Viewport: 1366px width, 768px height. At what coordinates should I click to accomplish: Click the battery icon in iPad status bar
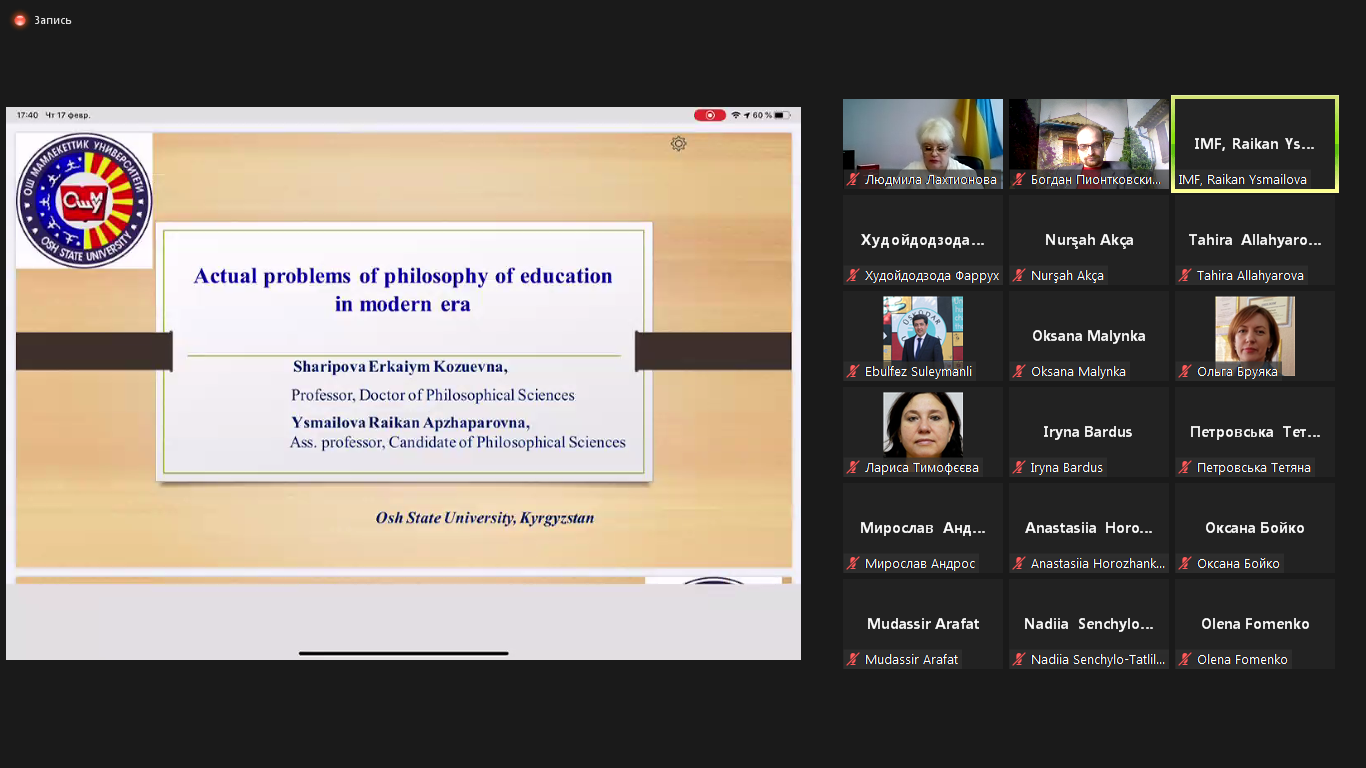781,115
